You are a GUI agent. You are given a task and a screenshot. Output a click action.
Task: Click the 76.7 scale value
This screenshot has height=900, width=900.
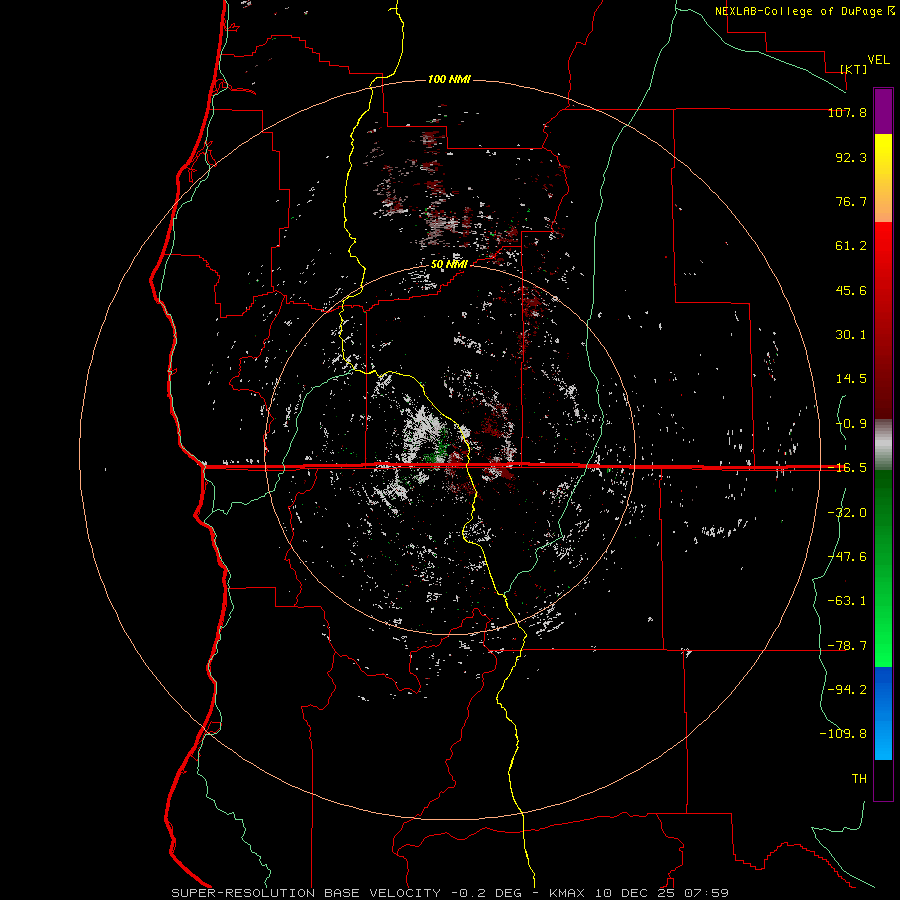(851, 201)
